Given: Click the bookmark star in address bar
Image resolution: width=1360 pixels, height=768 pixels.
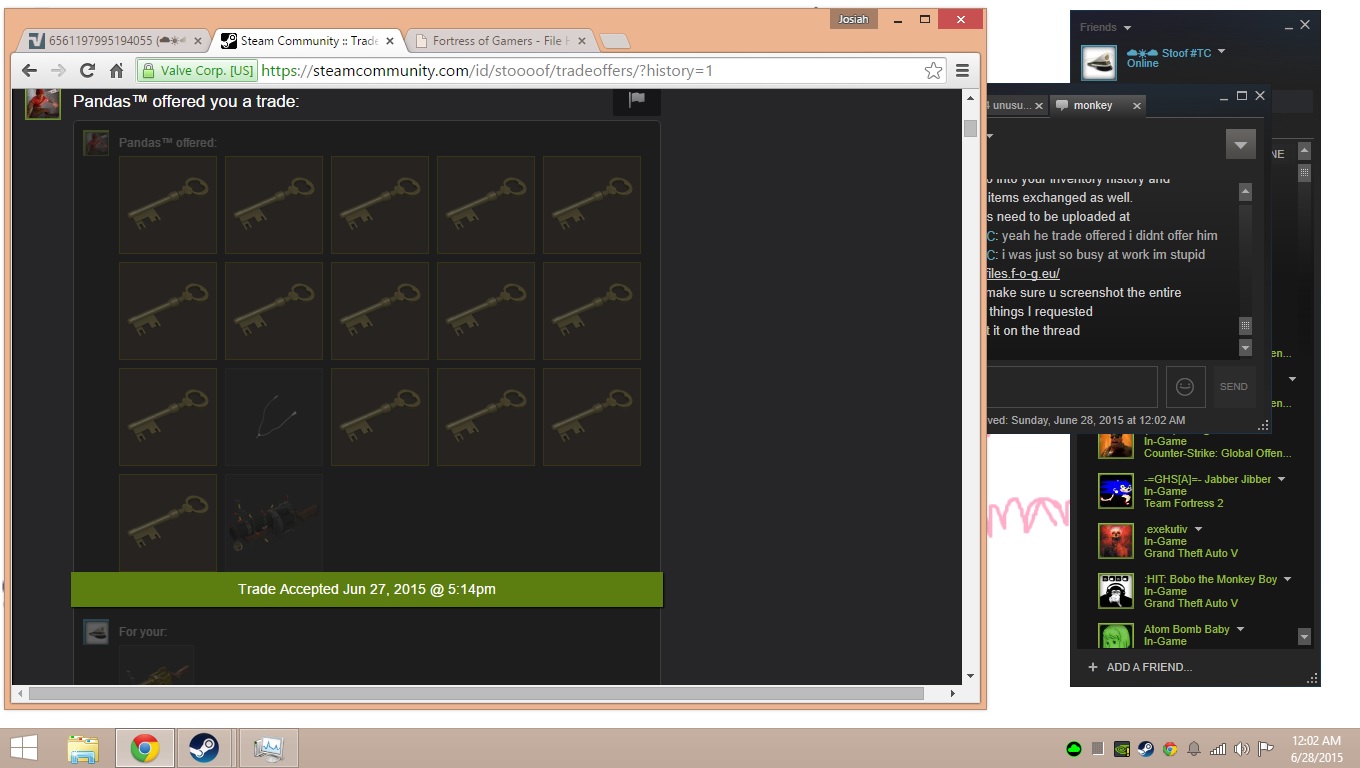Looking at the screenshot, I should pyautogui.click(x=933, y=70).
